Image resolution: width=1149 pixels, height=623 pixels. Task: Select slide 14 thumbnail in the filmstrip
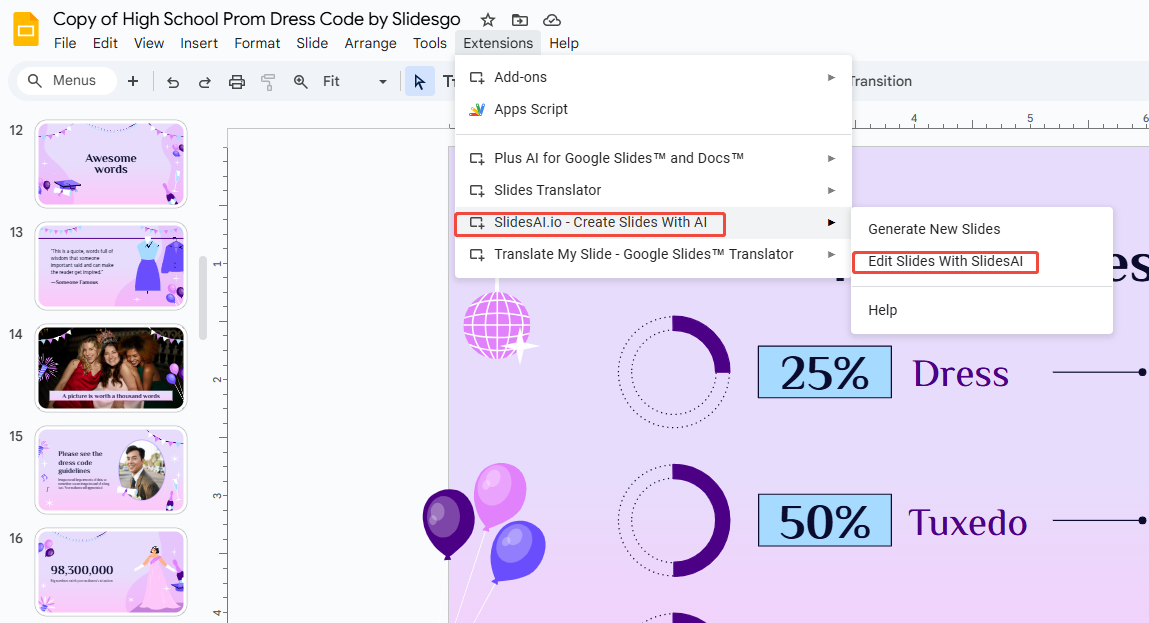110,368
